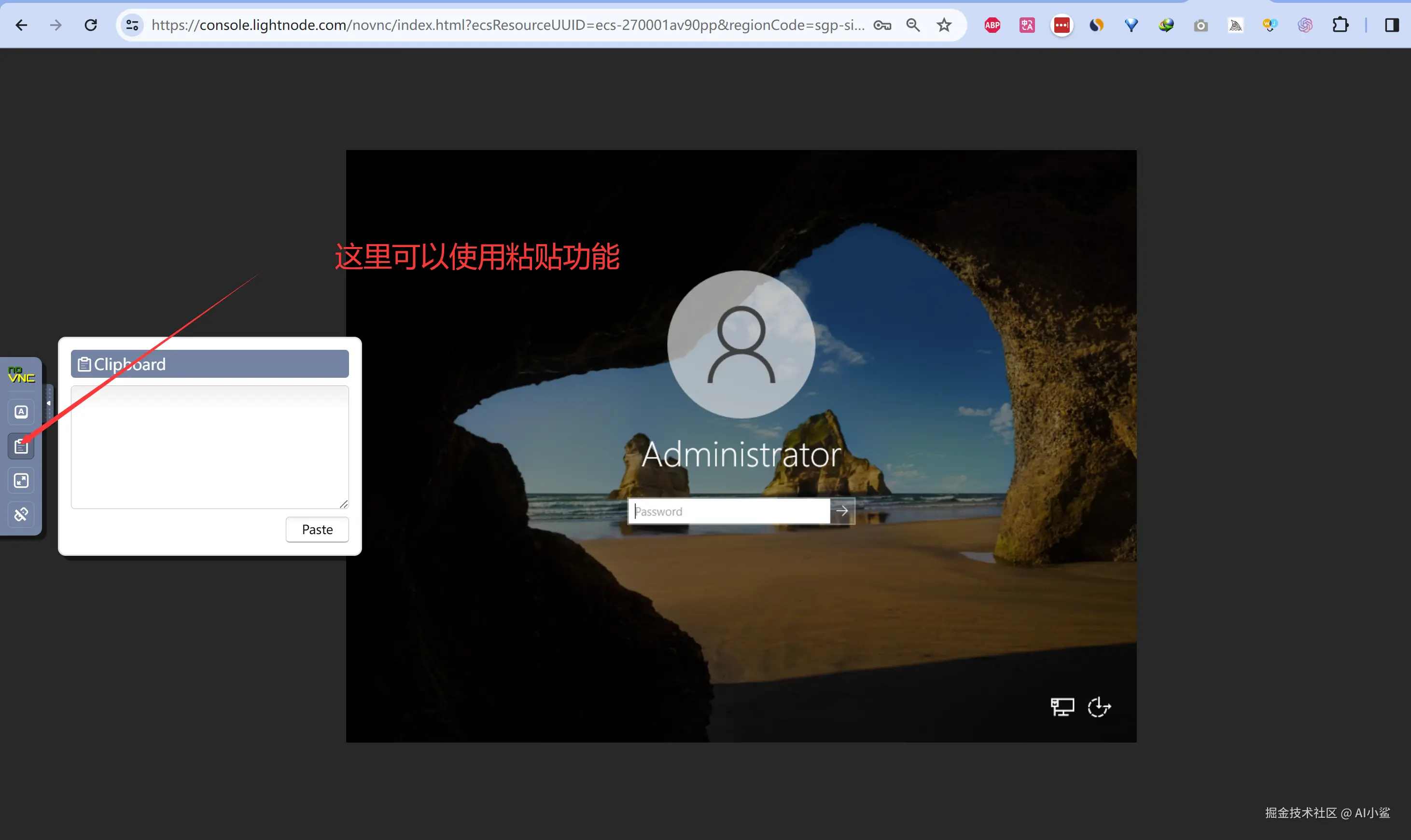The width and height of the screenshot is (1411, 840).
Task: Disconnect the noVNC session
Action: tap(21, 514)
